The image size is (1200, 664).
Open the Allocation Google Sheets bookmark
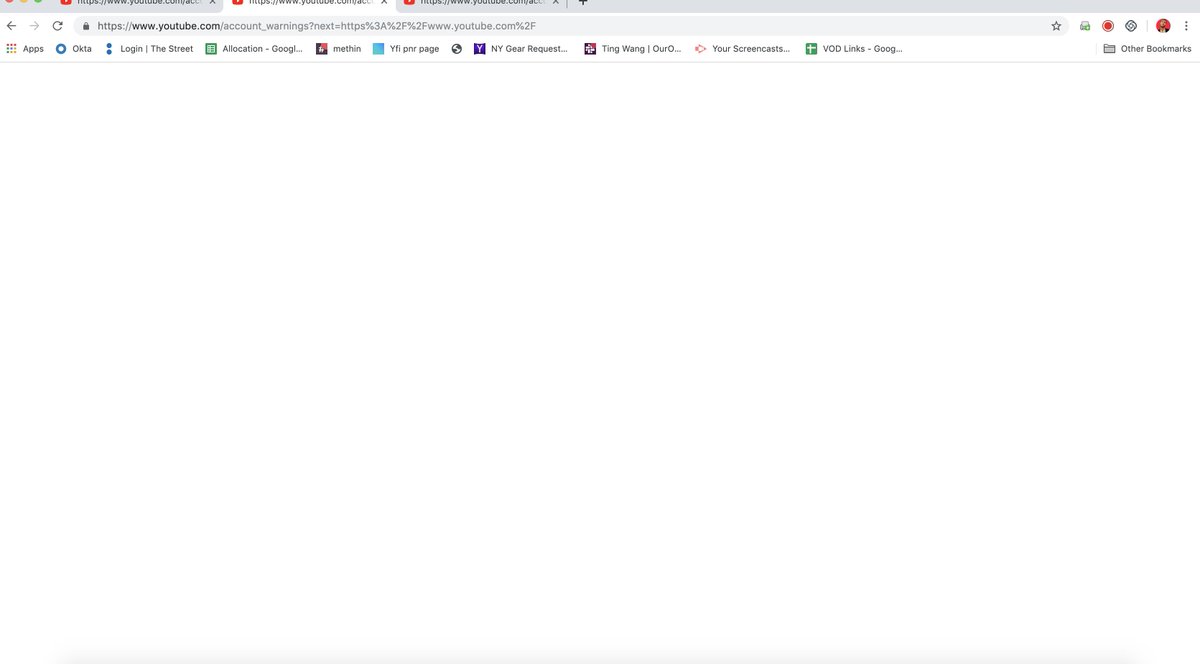coord(254,48)
